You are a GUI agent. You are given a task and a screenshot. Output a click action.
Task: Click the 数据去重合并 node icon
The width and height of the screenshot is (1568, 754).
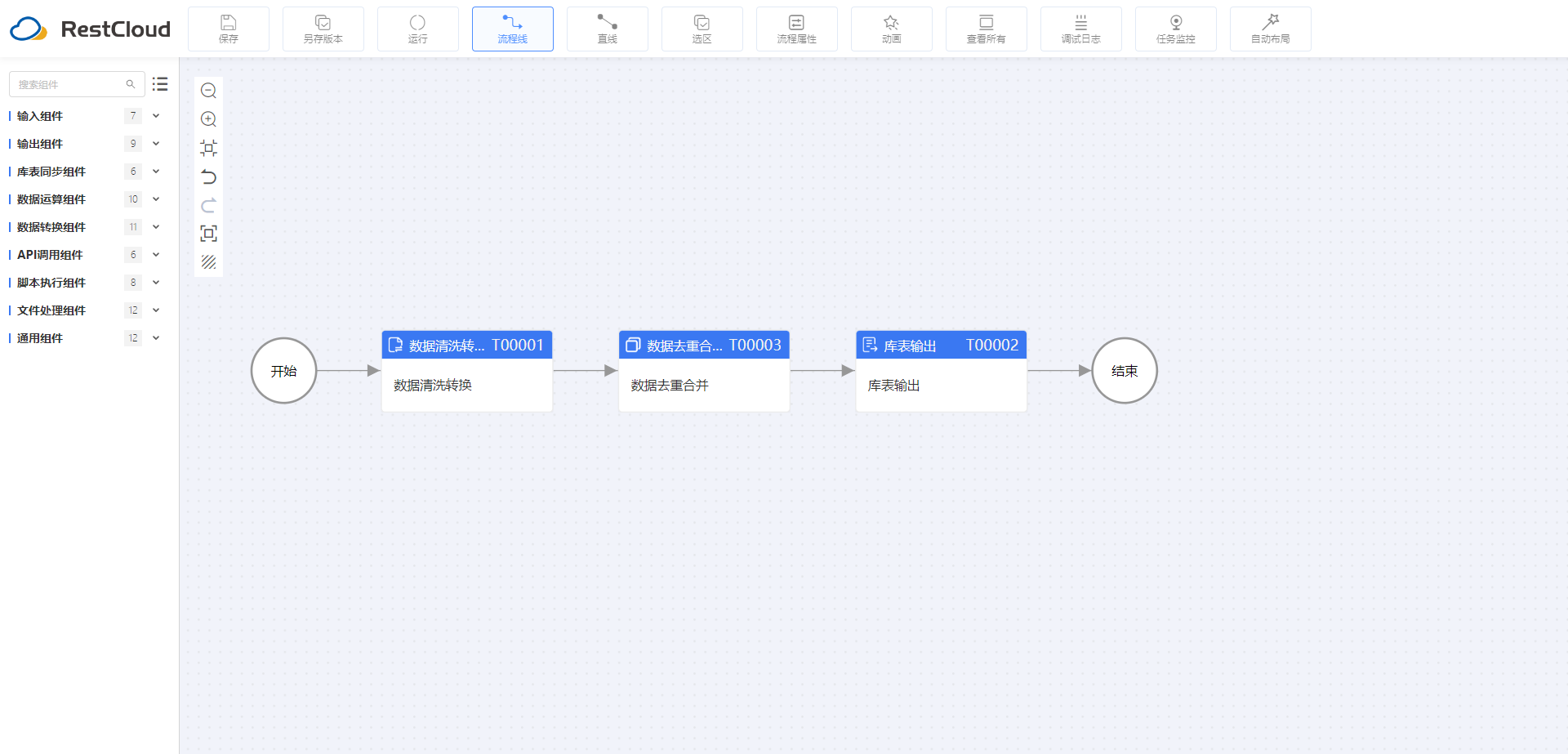[633, 345]
